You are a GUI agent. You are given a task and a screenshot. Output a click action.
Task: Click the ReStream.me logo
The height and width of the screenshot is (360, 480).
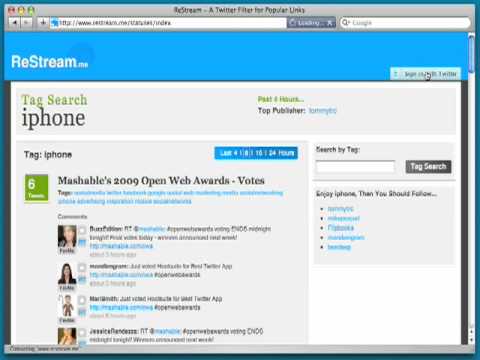click(x=50, y=62)
